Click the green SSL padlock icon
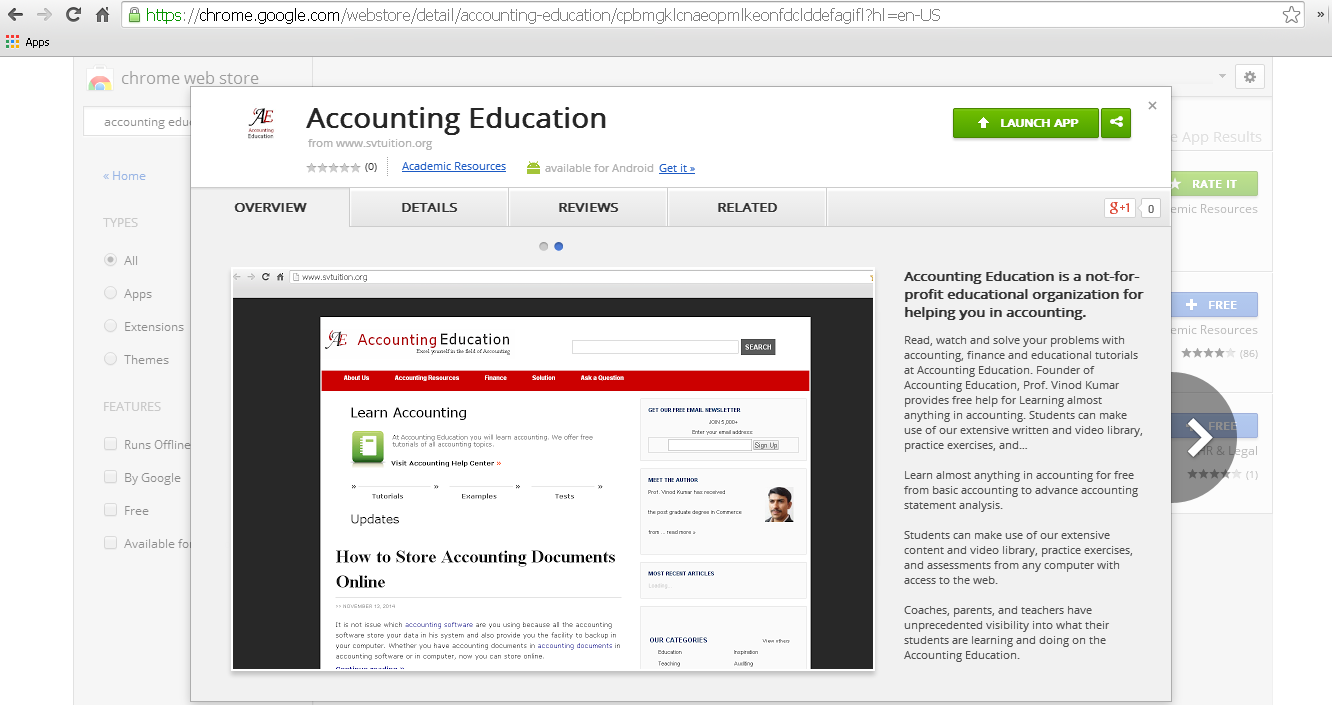The width and height of the screenshot is (1332, 709). click(x=134, y=15)
